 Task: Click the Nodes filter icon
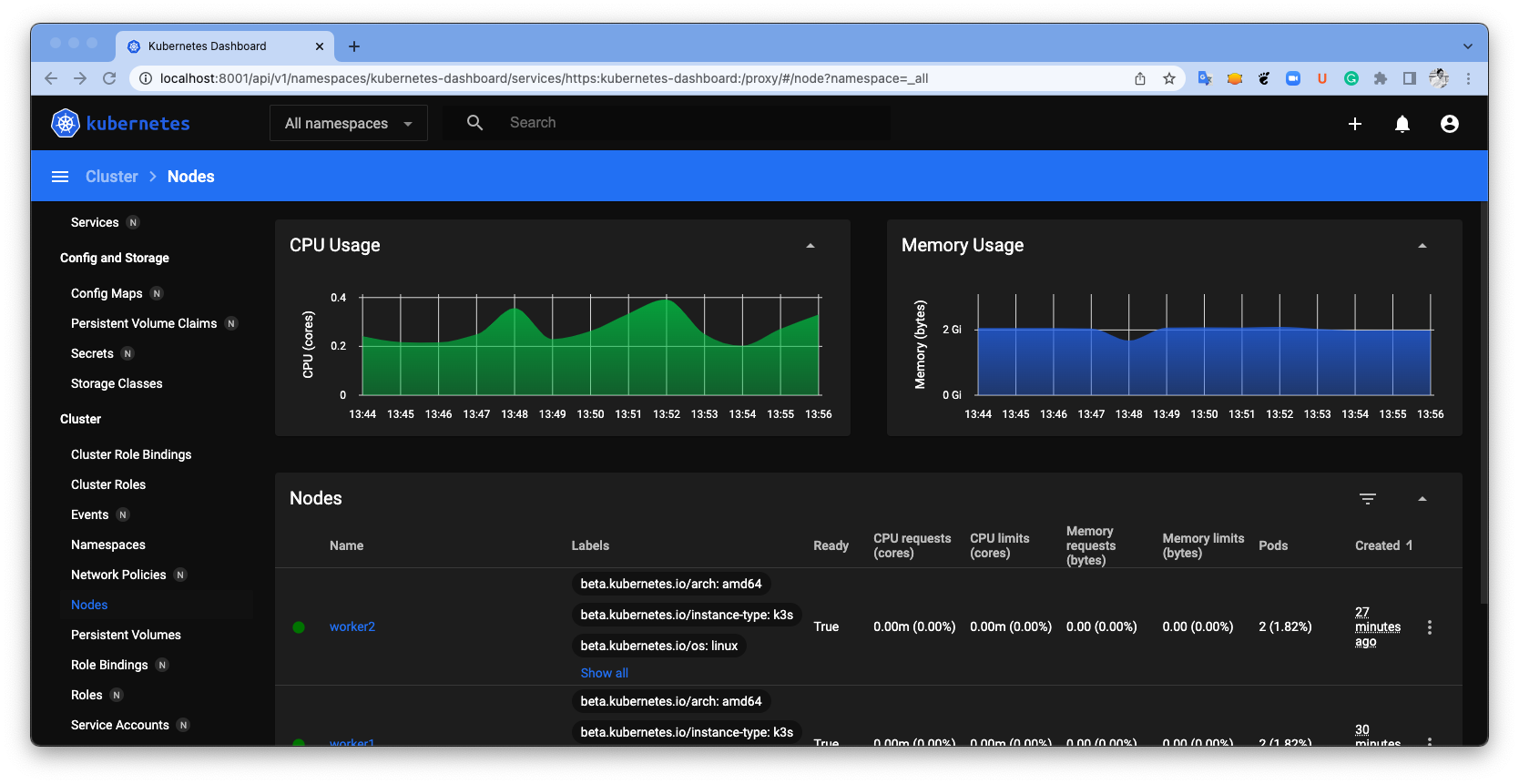pyautogui.click(x=1368, y=499)
